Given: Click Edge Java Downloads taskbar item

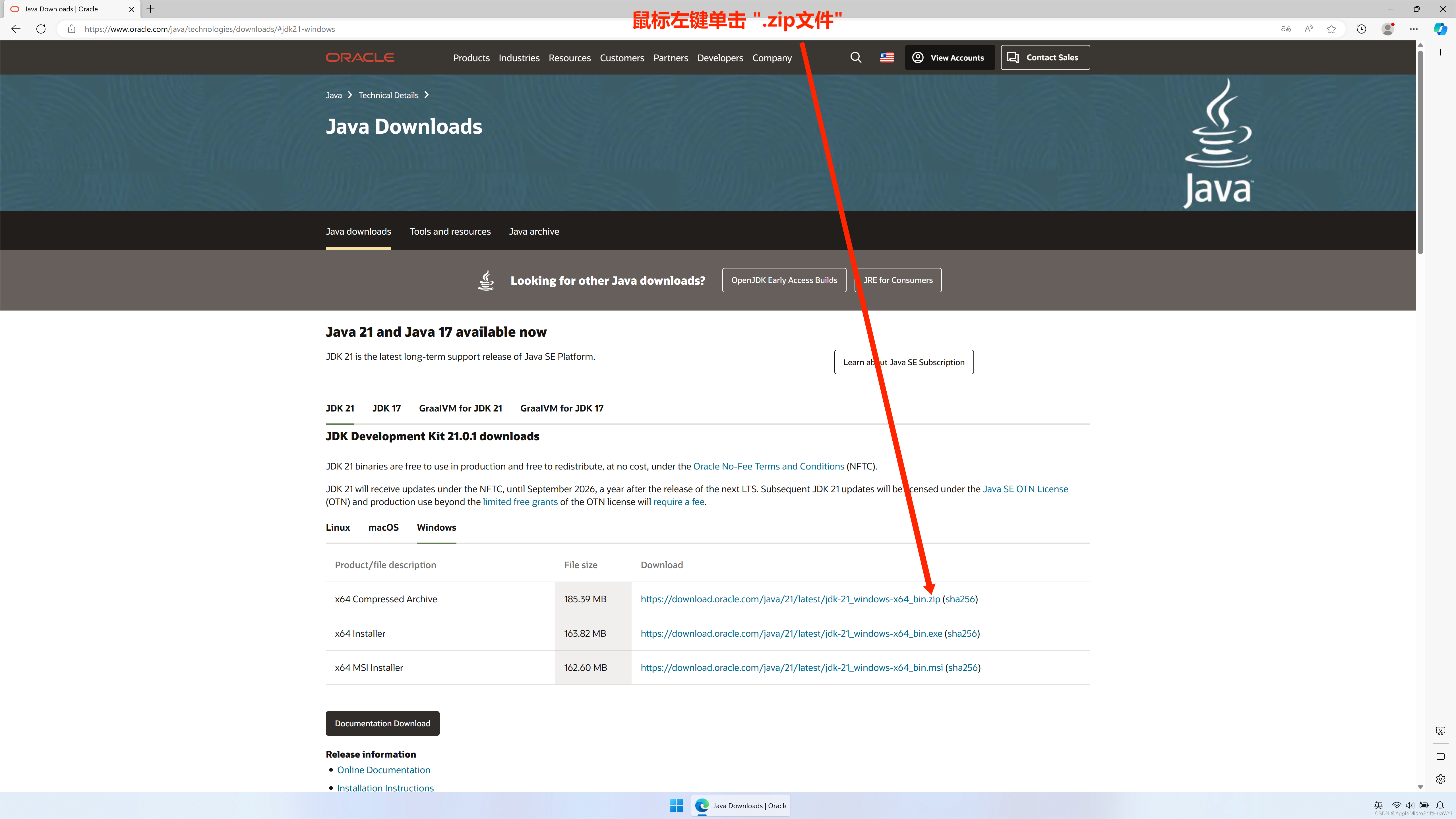Looking at the screenshot, I should click(x=741, y=805).
